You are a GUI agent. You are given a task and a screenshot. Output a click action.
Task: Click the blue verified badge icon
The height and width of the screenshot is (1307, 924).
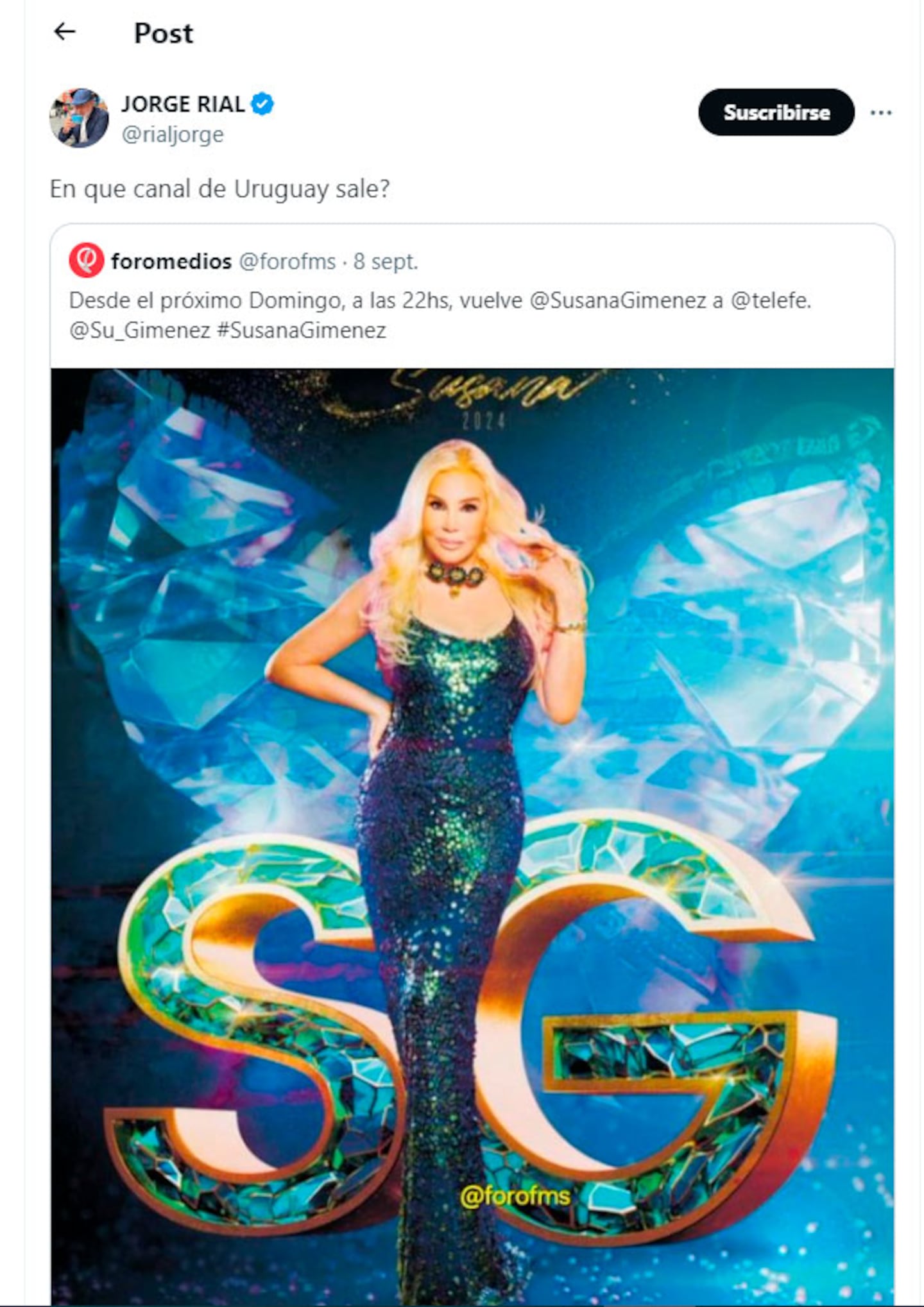pyautogui.click(x=262, y=104)
